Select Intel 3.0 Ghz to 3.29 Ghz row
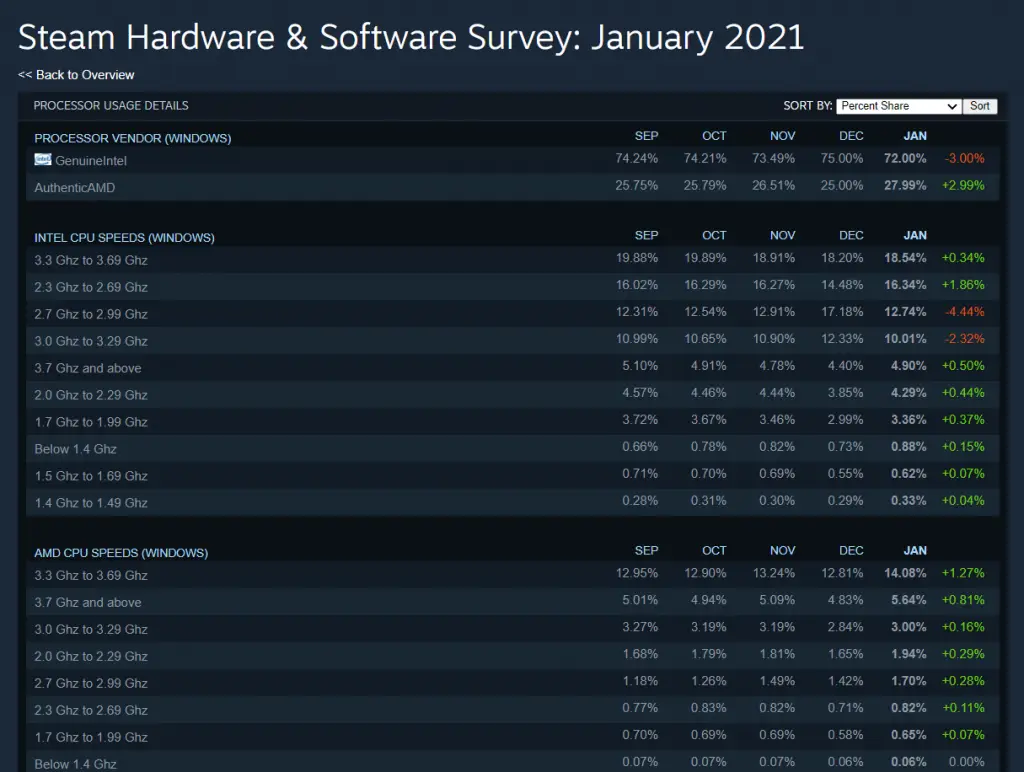This screenshot has width=1024, height=772. (513, 340)
